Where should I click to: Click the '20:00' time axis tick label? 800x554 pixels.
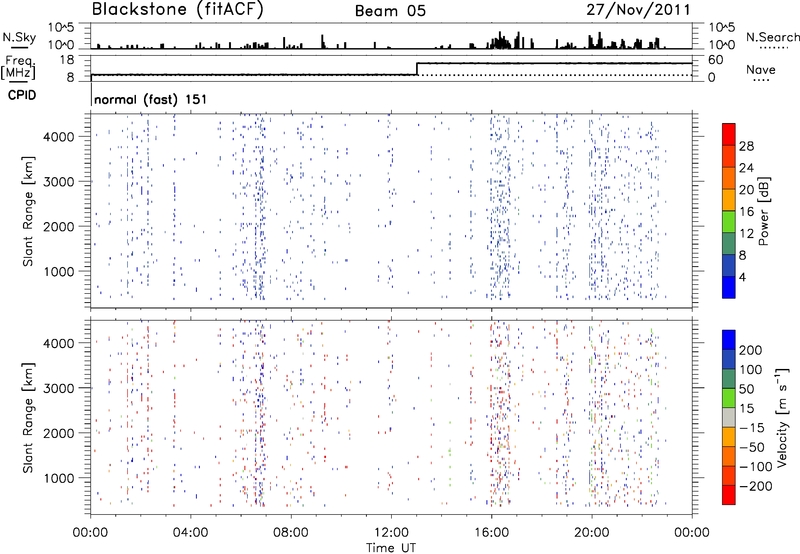point(591,533)
